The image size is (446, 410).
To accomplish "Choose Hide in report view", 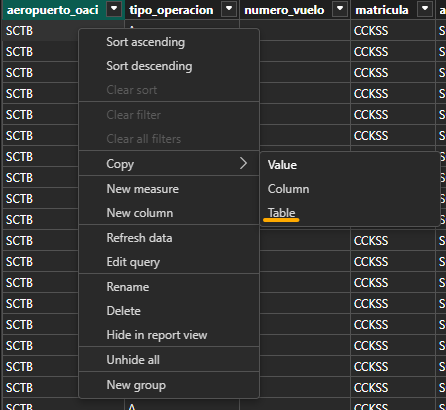I will [169, 335].
